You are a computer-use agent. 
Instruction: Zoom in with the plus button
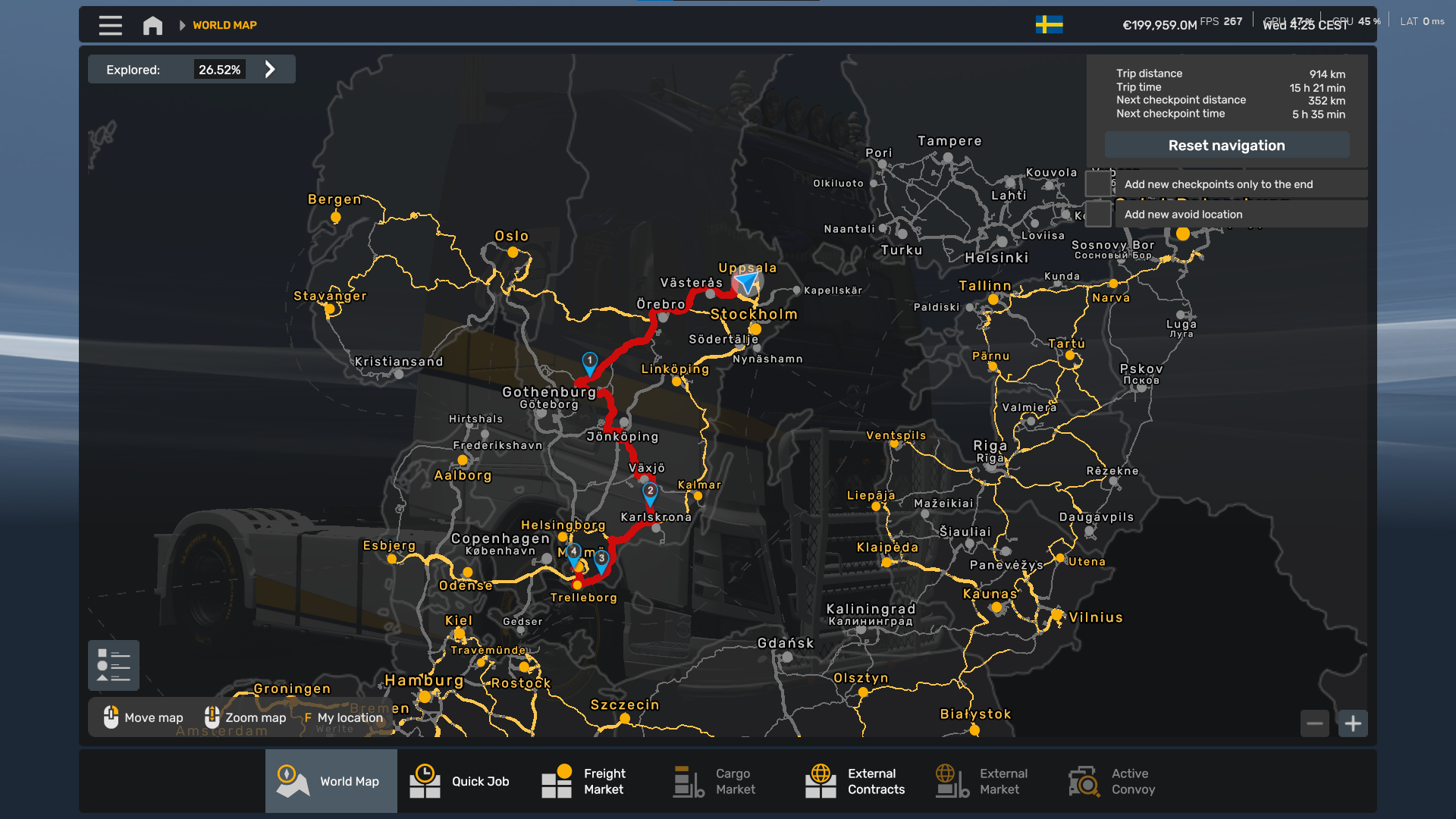point(1353,723)
